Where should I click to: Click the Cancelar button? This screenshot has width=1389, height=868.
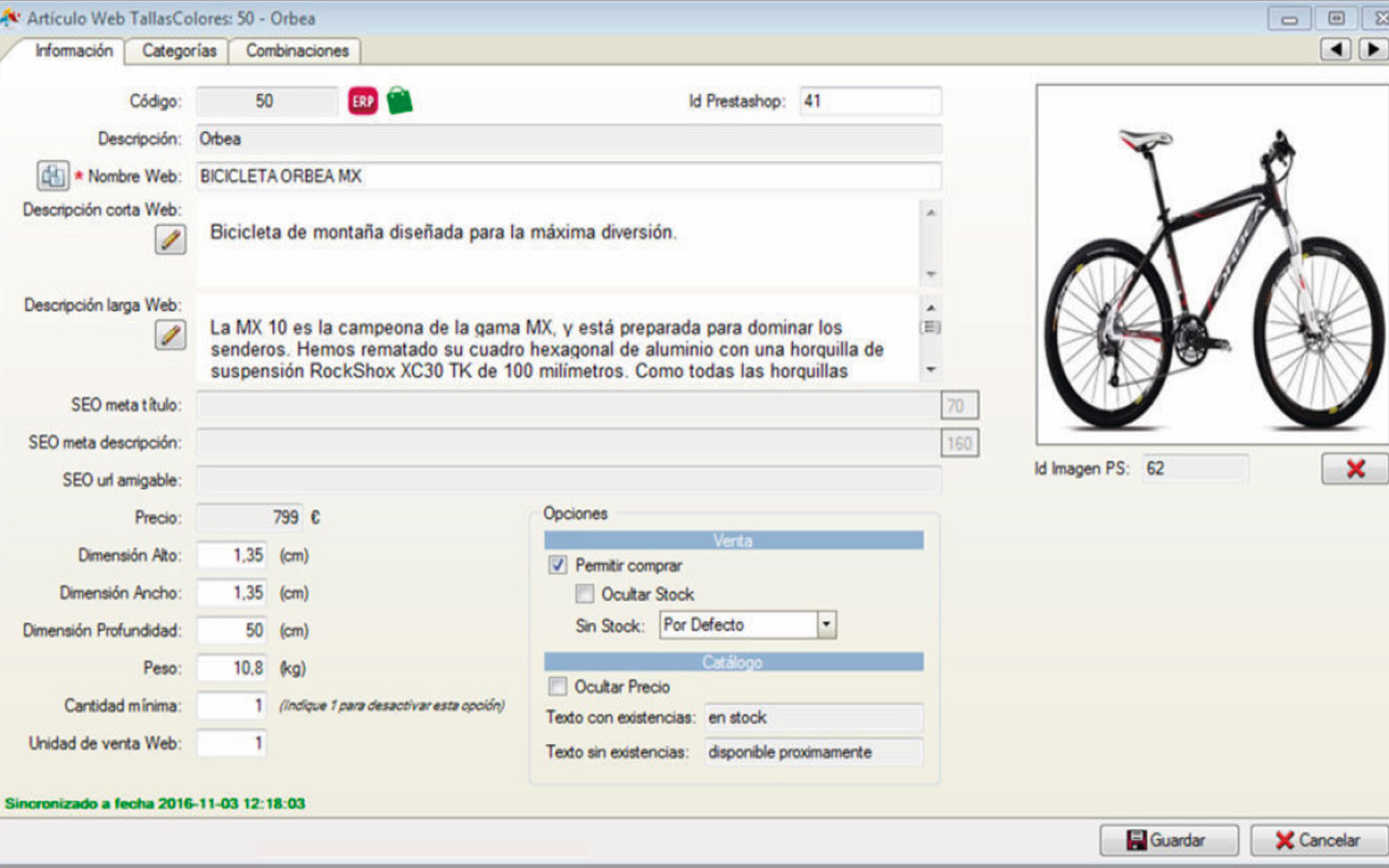click(x=1319, y=840)
